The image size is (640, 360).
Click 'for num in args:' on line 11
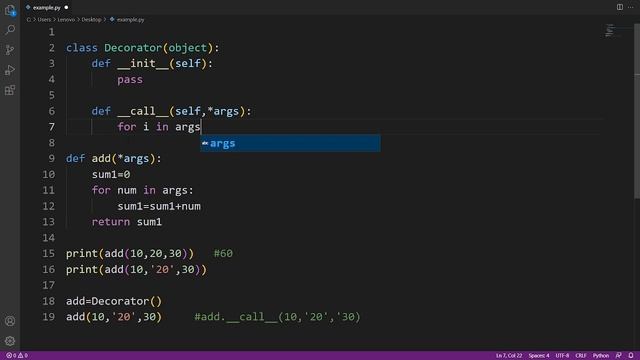142,190
